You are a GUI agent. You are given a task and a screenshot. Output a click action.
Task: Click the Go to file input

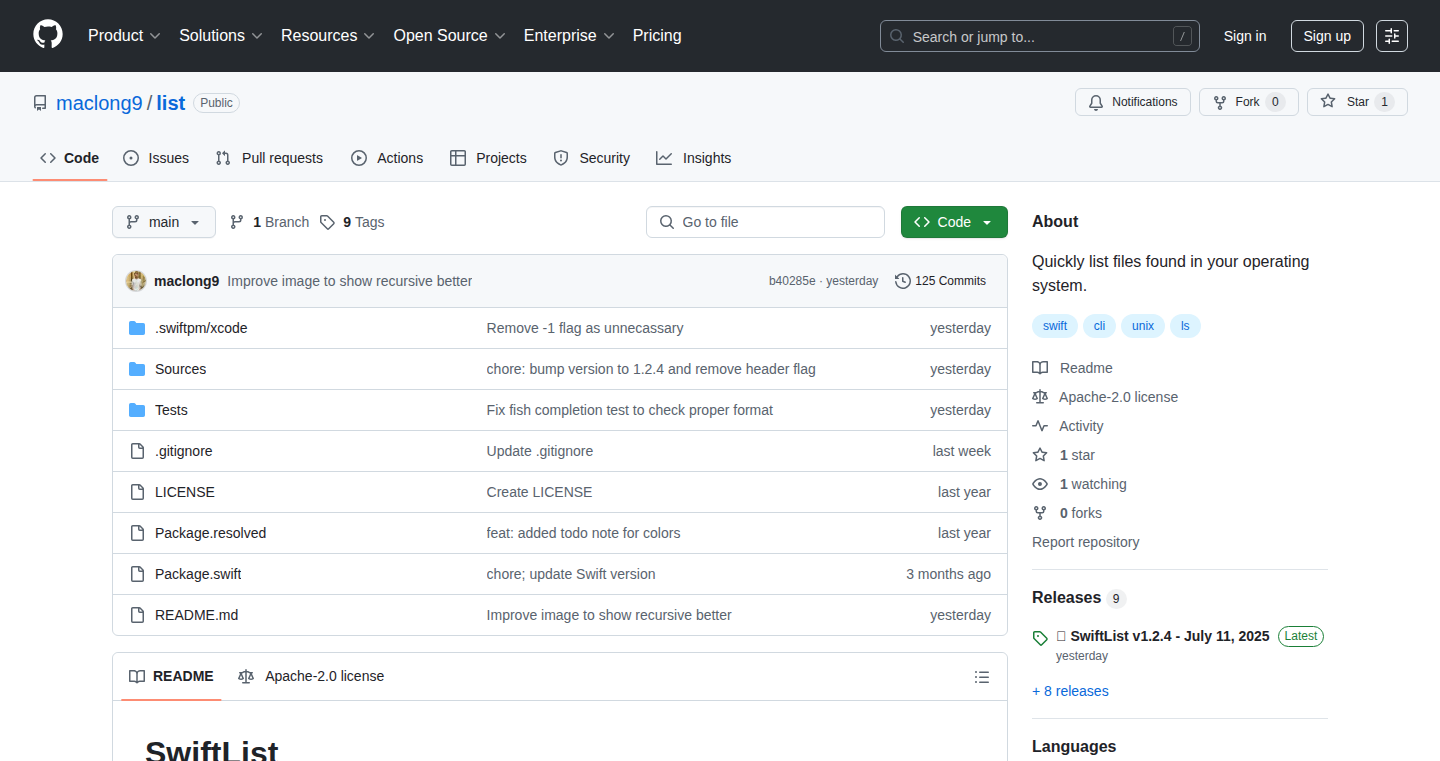pyautogui.click(x=765, y=222)
